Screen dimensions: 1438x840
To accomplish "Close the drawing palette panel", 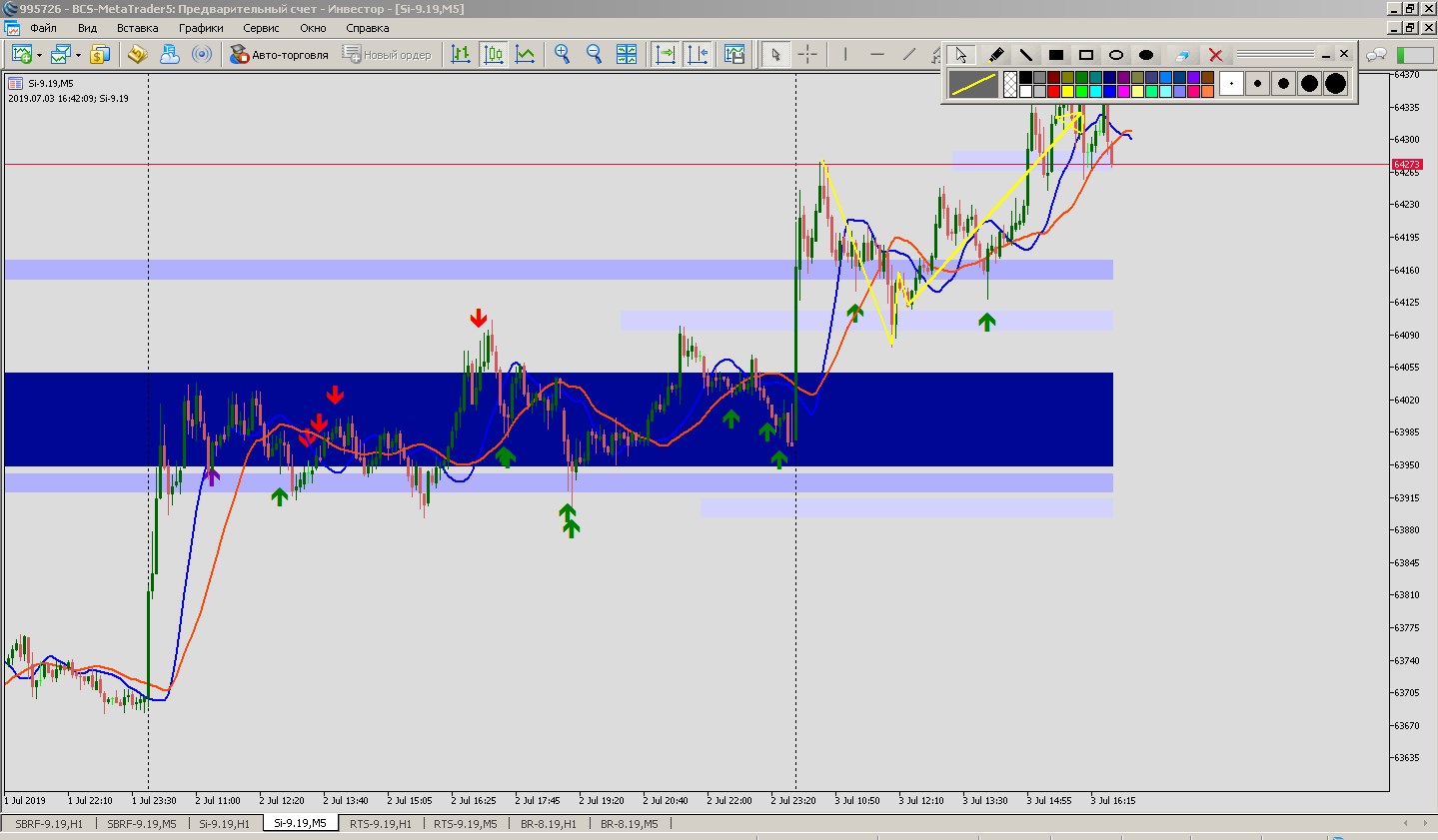I will (1344, 54).
